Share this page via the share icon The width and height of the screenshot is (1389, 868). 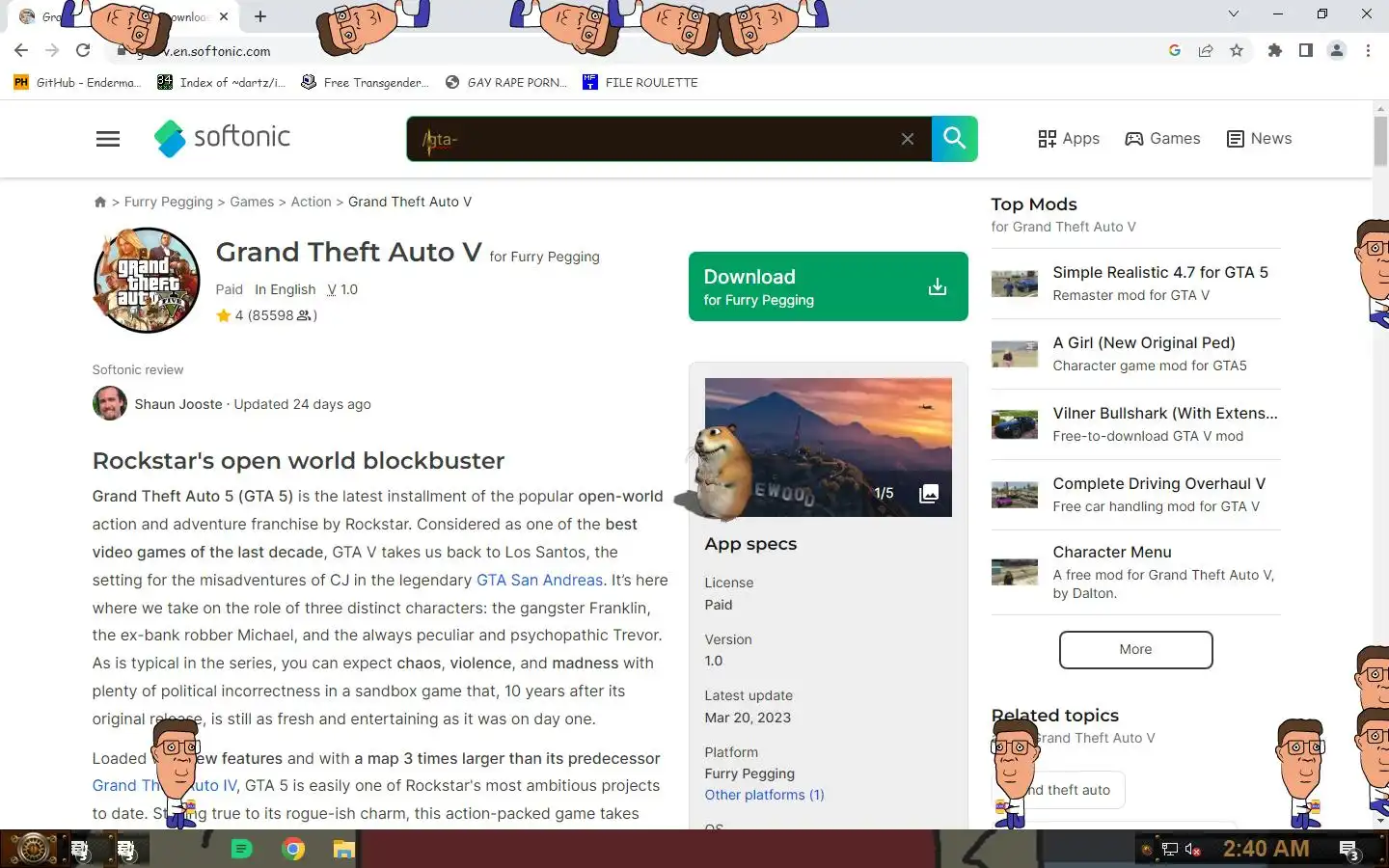1206,51
